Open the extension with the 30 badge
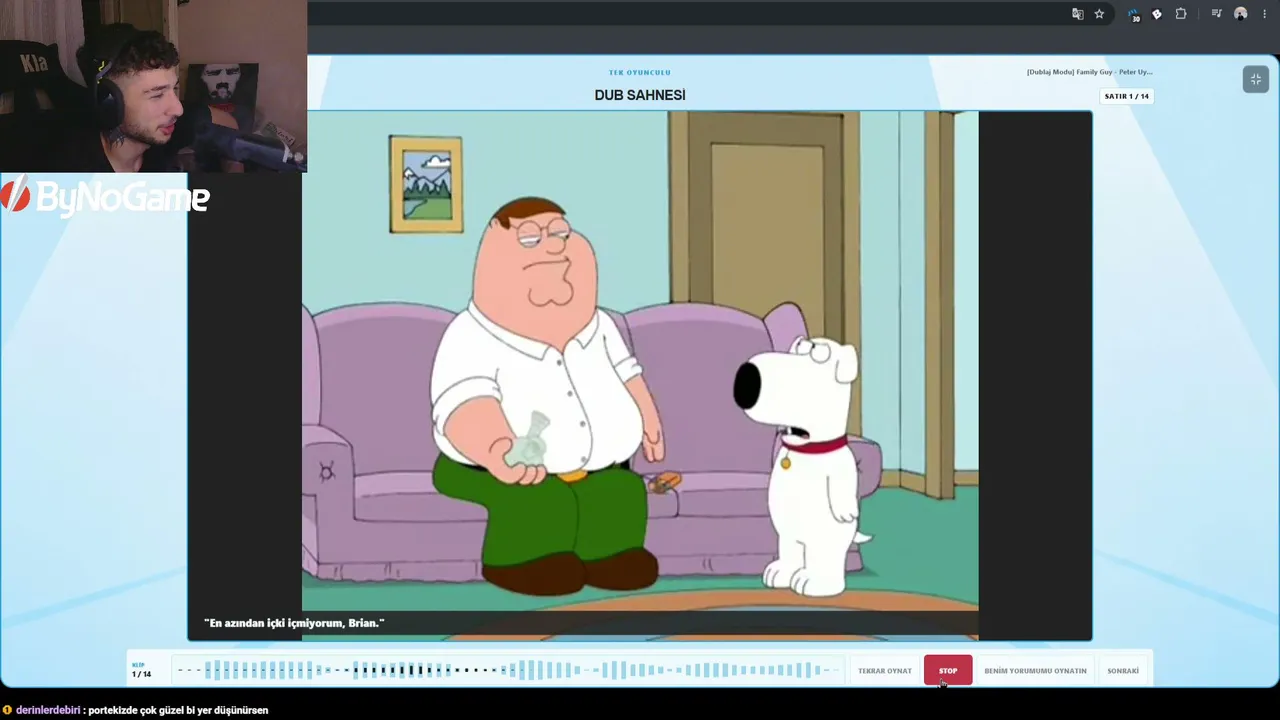Screen dimensions: 1280x720 (x=1133, y=14)
